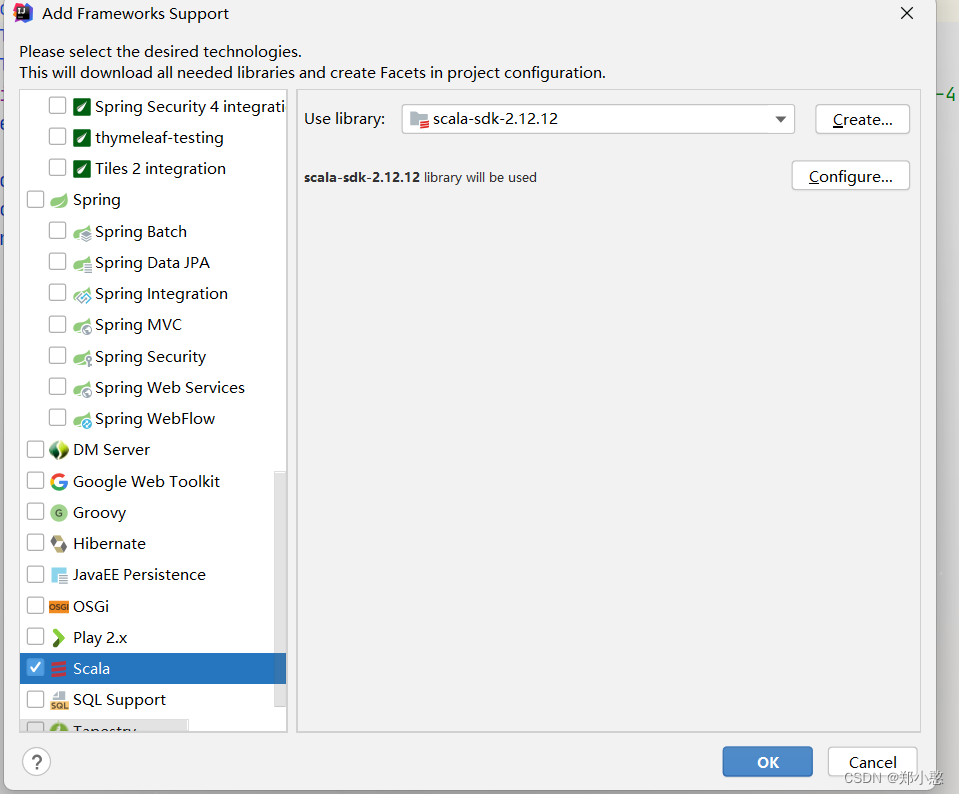This screenshot has width=959, height=794.
Task: Click the thymeleaf-testing green icon
Action: [82, 138]
